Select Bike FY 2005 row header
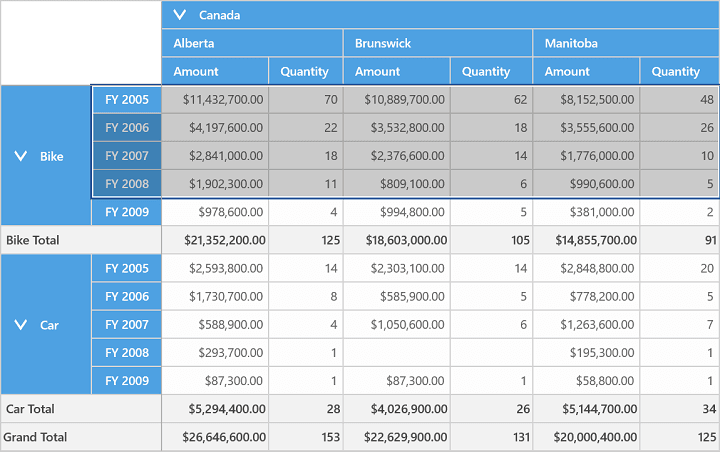The image size is (720, 452). (127, 100)
